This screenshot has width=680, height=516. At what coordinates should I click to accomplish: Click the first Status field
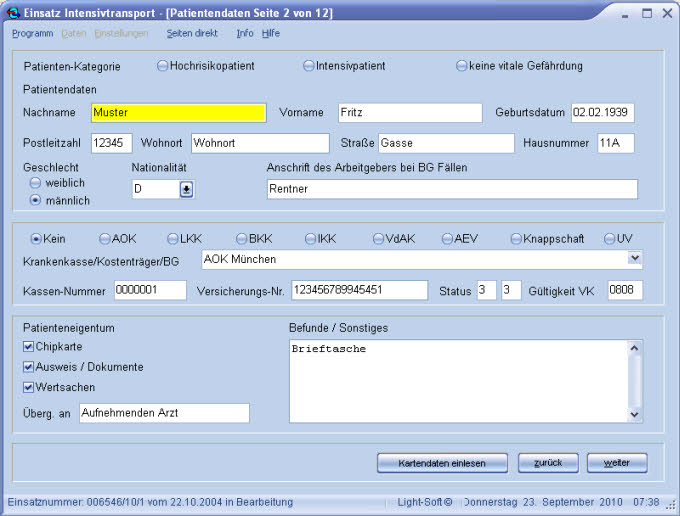tap(487, 290)
